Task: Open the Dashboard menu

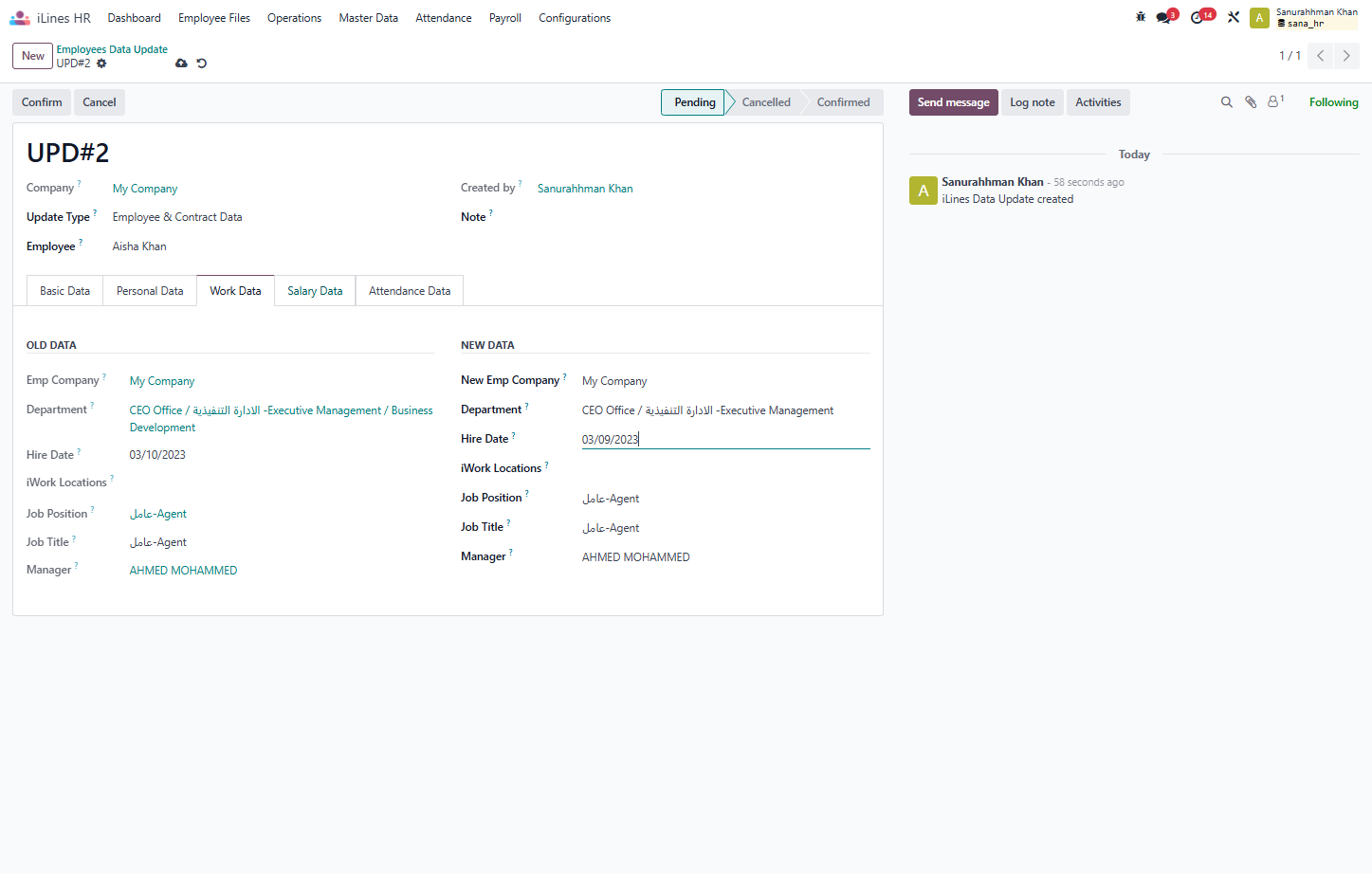Action: [x=135, y=18]
